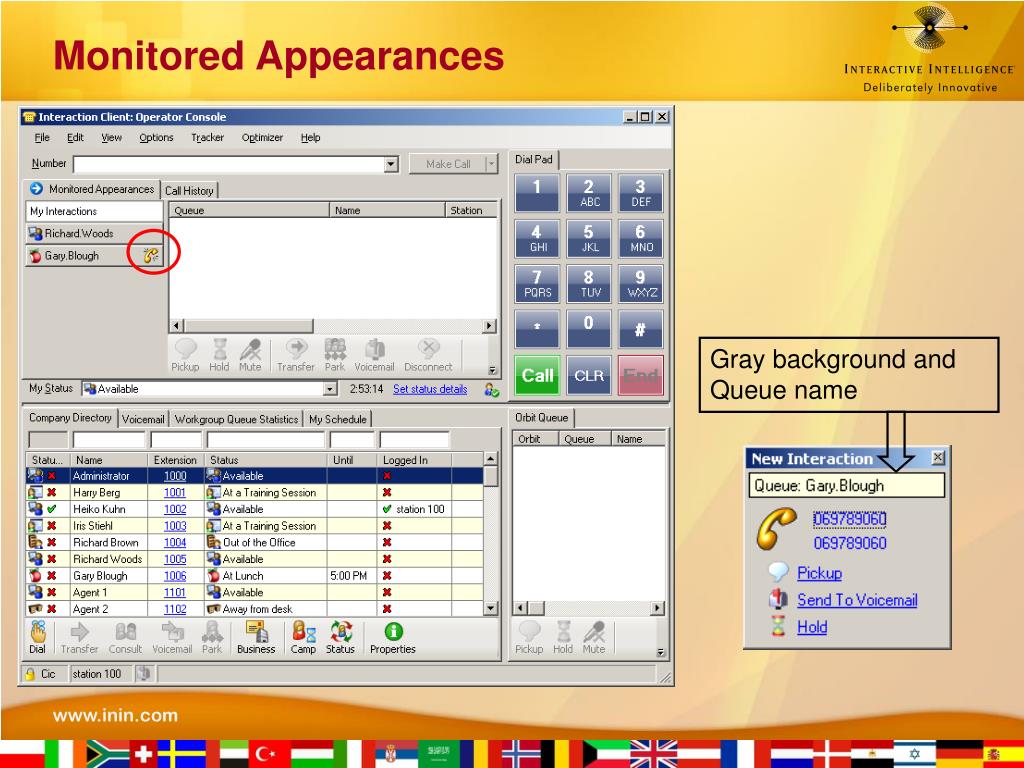
Task: Click the Voicemail icon beside Consult in directory toolbar
Action: (172, 632)
